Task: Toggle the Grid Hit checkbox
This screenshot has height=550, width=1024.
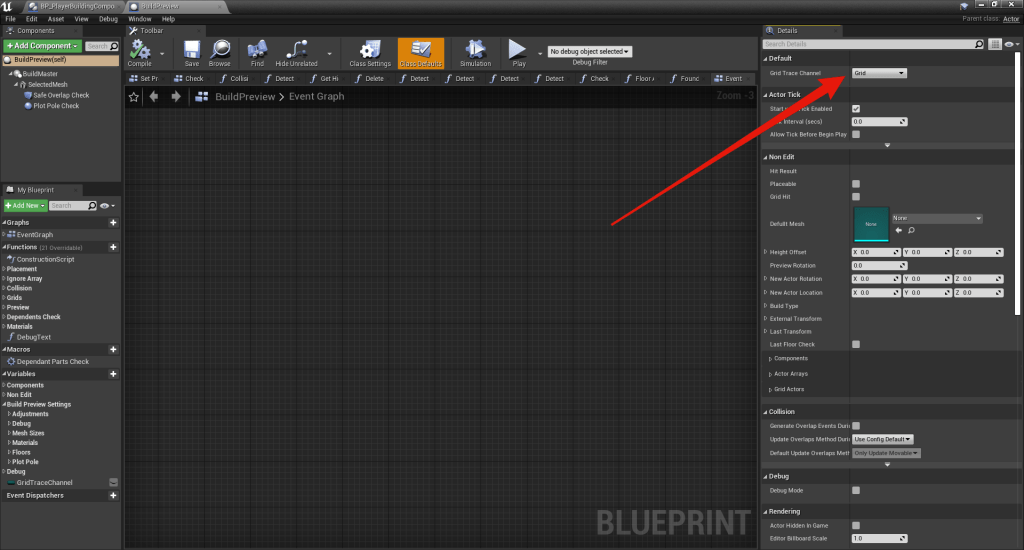Action: point(856,197)
